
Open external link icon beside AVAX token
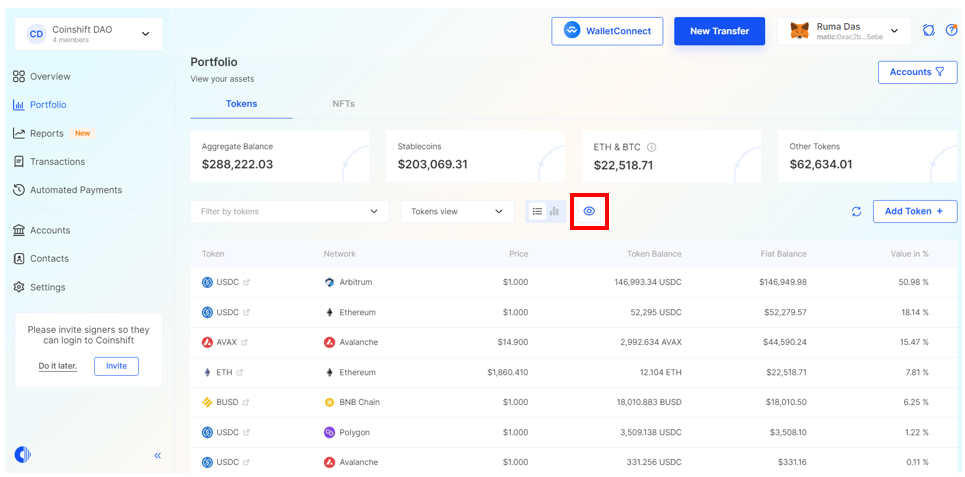[246, 342]
